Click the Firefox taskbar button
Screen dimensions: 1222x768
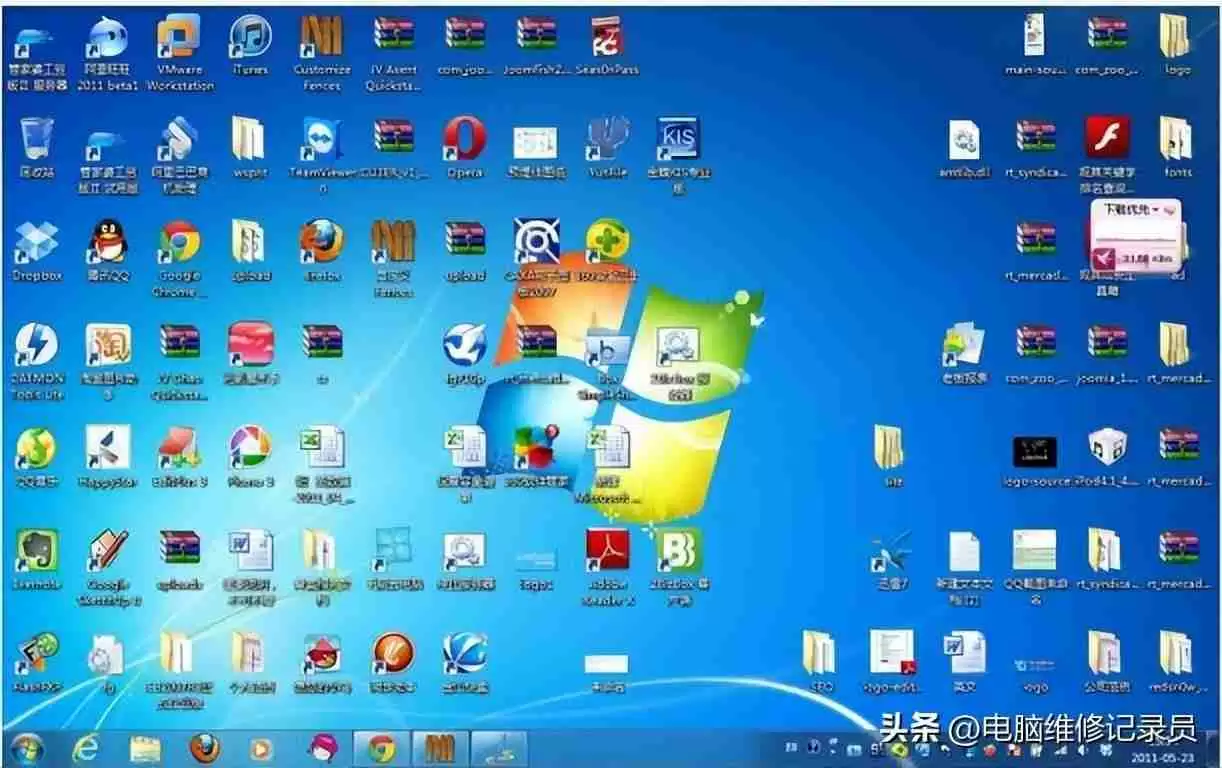(204, 748)
